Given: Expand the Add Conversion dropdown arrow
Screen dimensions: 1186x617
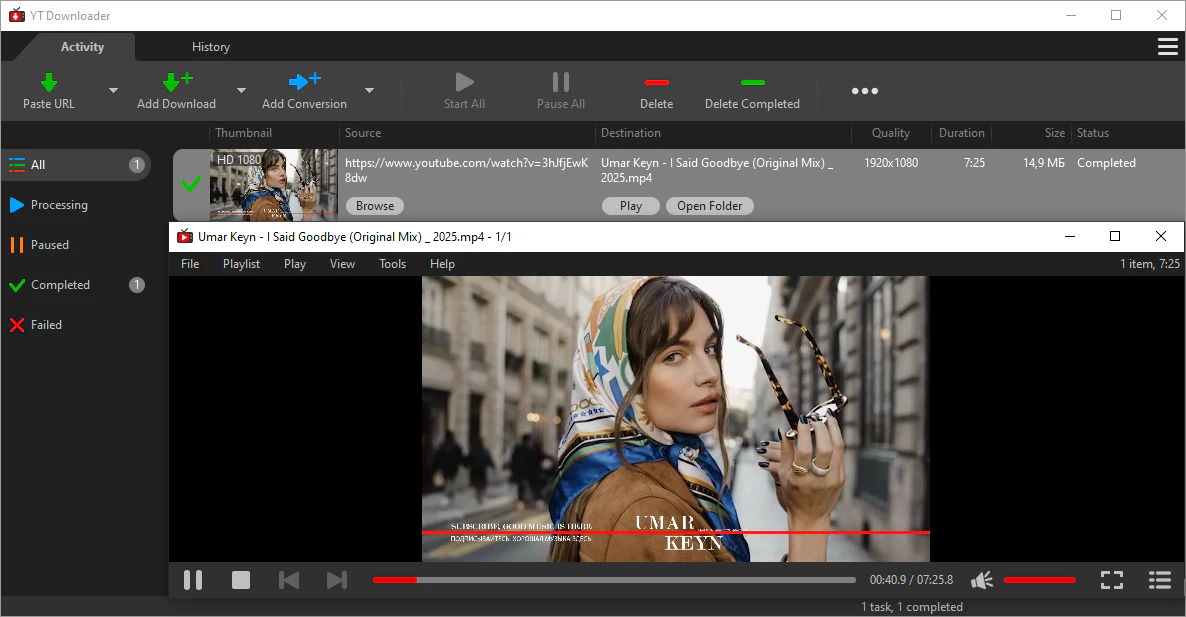Looking at the screenshot, I should (x=369, y=91).
